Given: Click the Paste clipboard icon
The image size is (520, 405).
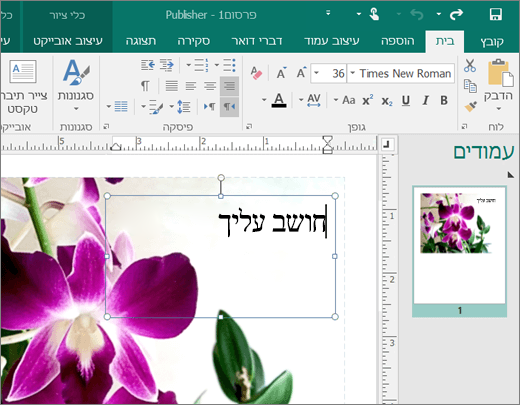Looking at the screenshot, I should click(x=500, y=72).
